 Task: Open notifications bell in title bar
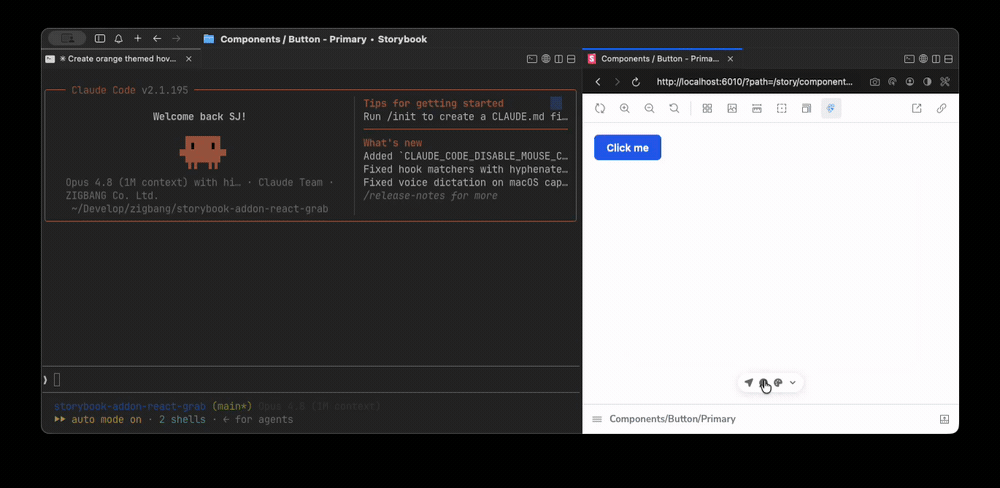(119, 38)
